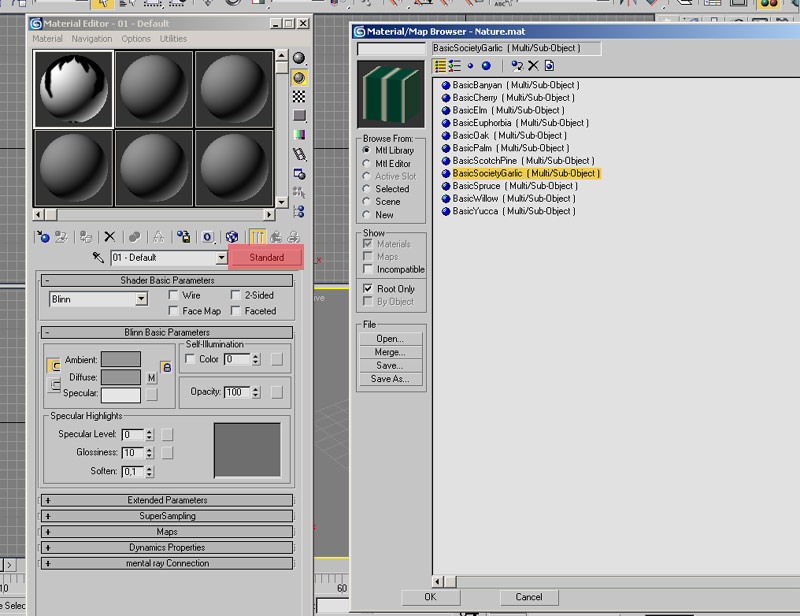800x616 pixels.
Task: Enable the 2-Sided checkbox
Action: [235, 295]
